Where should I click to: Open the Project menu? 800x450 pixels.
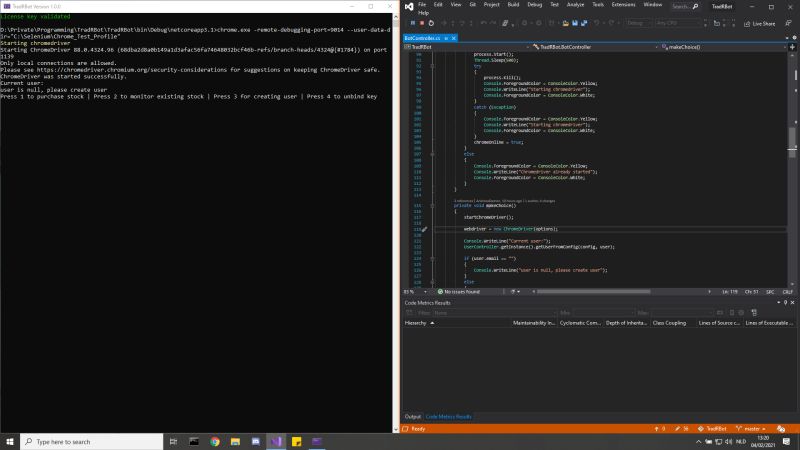tap(491, 5)
